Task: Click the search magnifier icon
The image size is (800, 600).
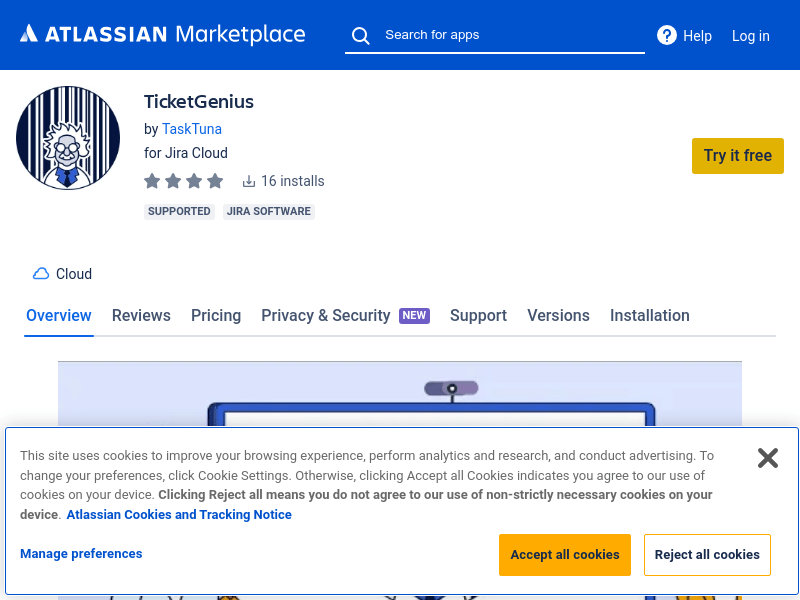Action: point(361,36)
